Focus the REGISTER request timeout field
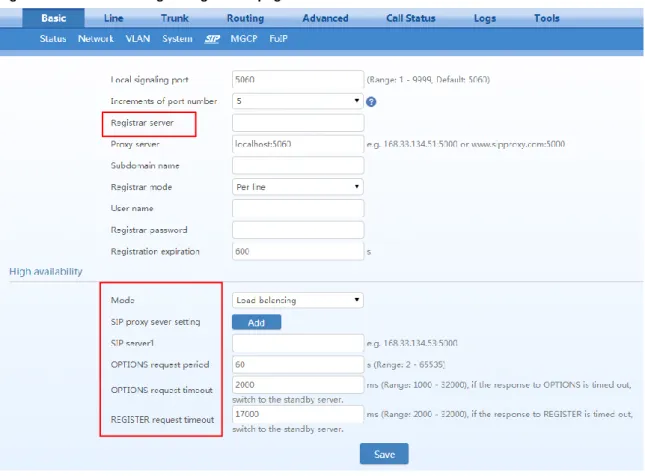Image resolution: width=645 pixels, height=476 pixels. pos(298,414)
